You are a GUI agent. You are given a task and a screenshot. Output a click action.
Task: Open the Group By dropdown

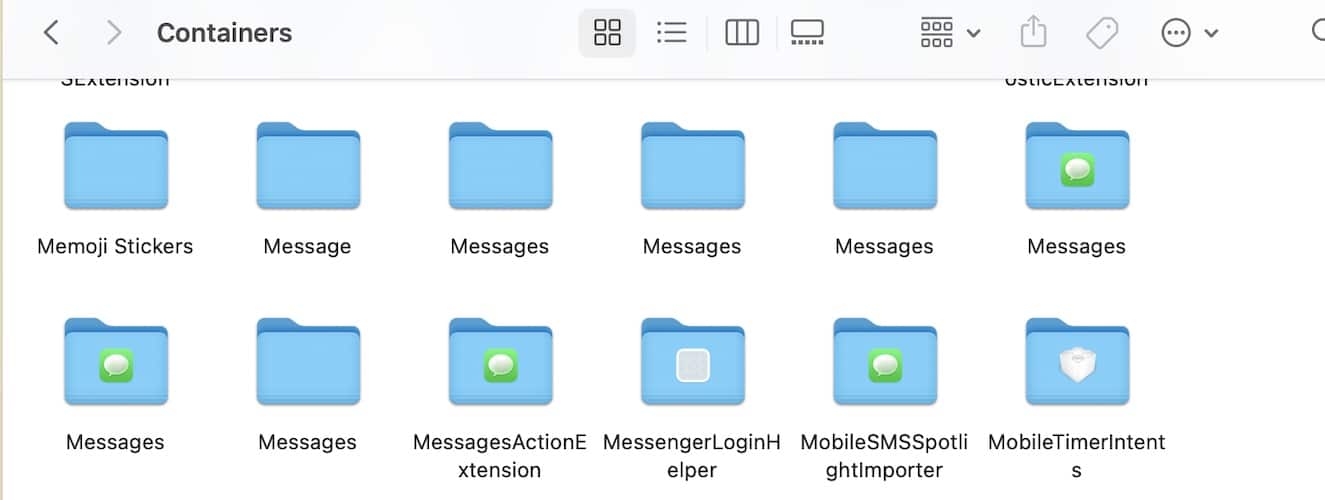949,33
